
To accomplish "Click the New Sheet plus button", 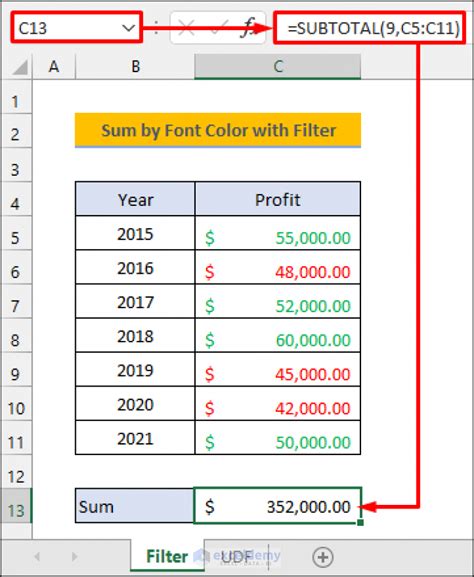I will point(323,557).
